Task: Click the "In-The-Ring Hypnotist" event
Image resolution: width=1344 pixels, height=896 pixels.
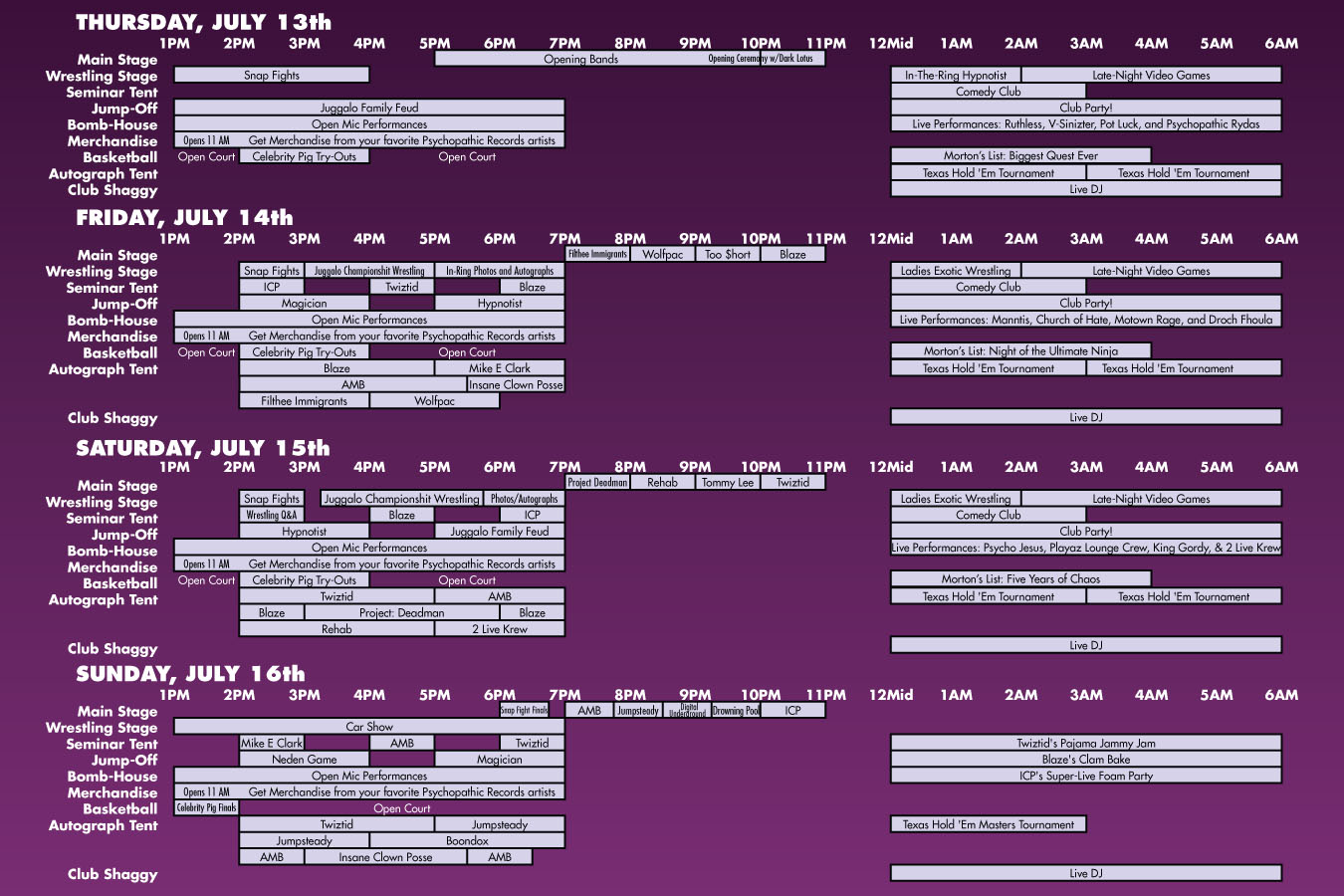Action: pos(956,75)
